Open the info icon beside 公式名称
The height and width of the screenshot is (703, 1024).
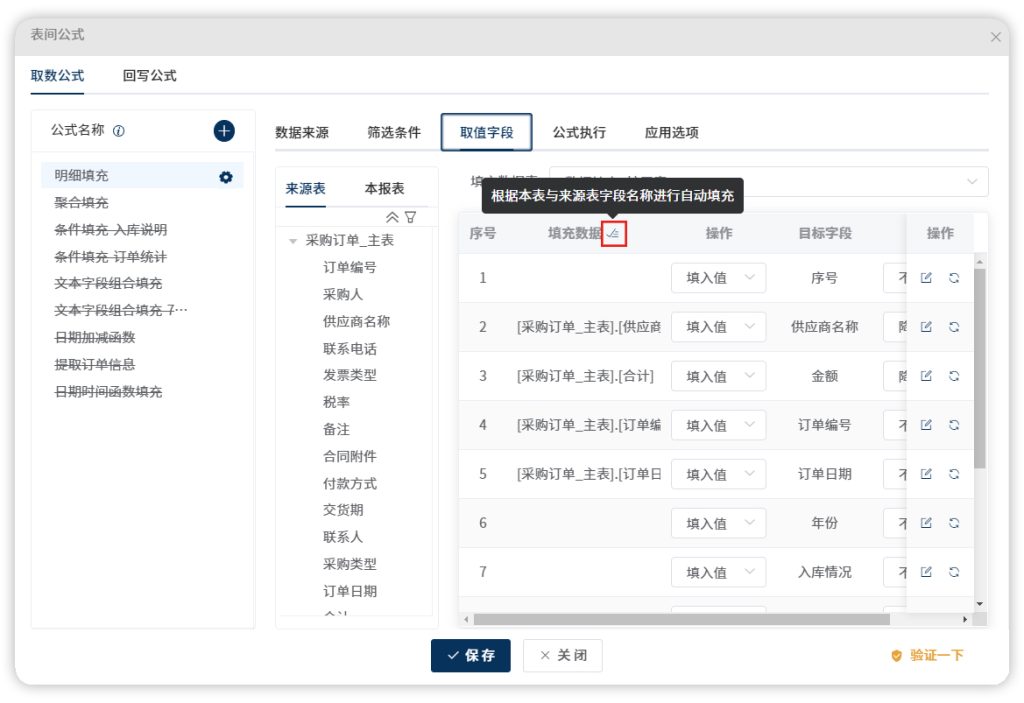119,131
